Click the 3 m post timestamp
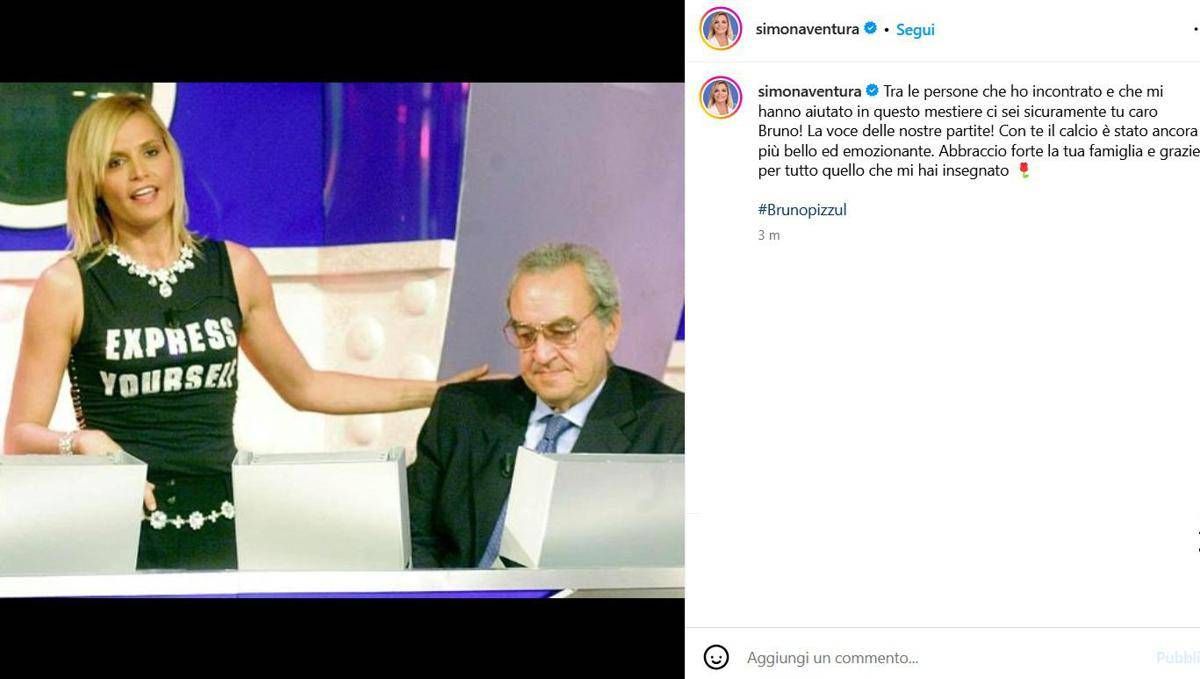The image size is (1200, 679). coord(768,235)
